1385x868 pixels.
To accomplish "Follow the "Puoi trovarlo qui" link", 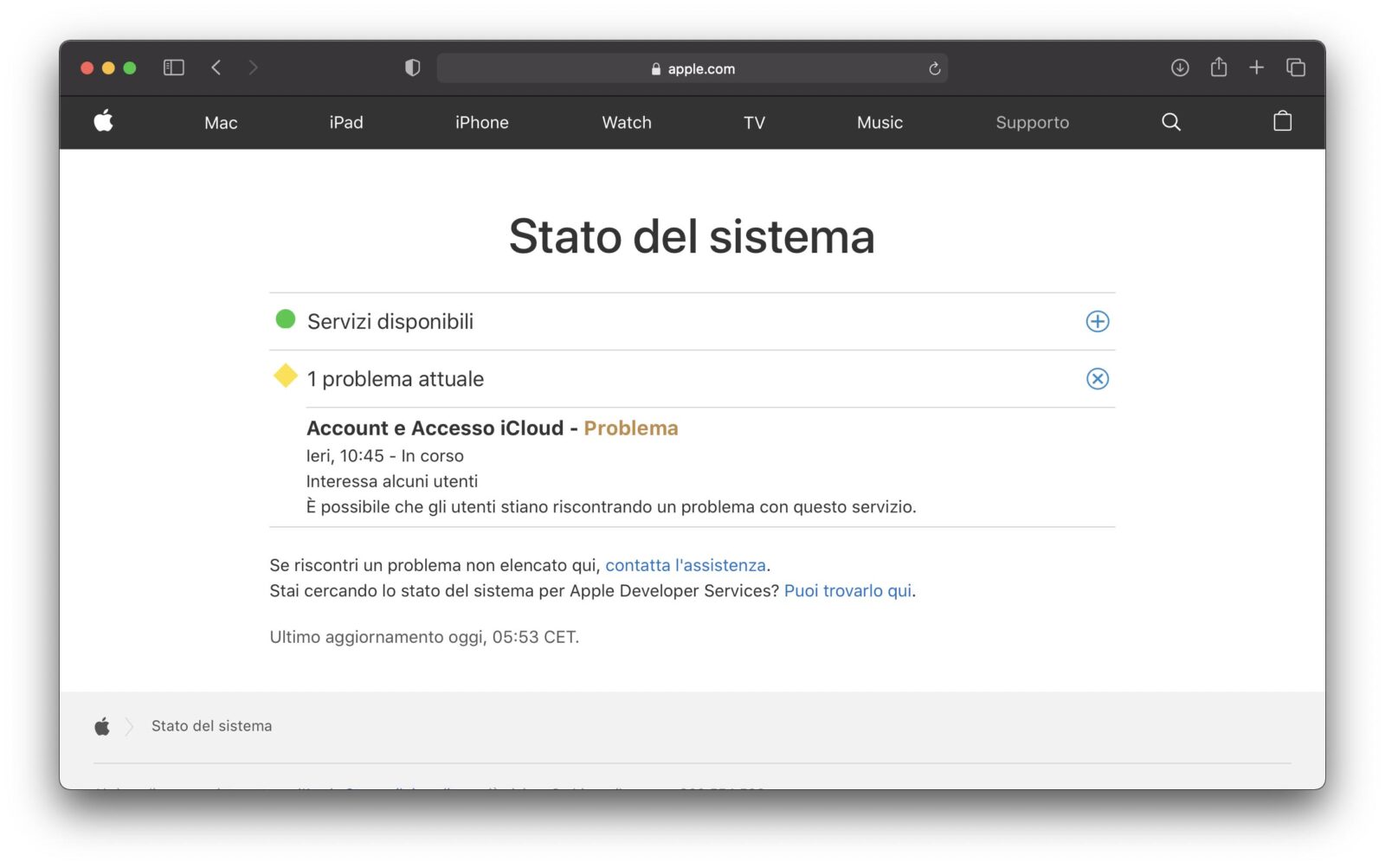I will click(x=848, y=591).
